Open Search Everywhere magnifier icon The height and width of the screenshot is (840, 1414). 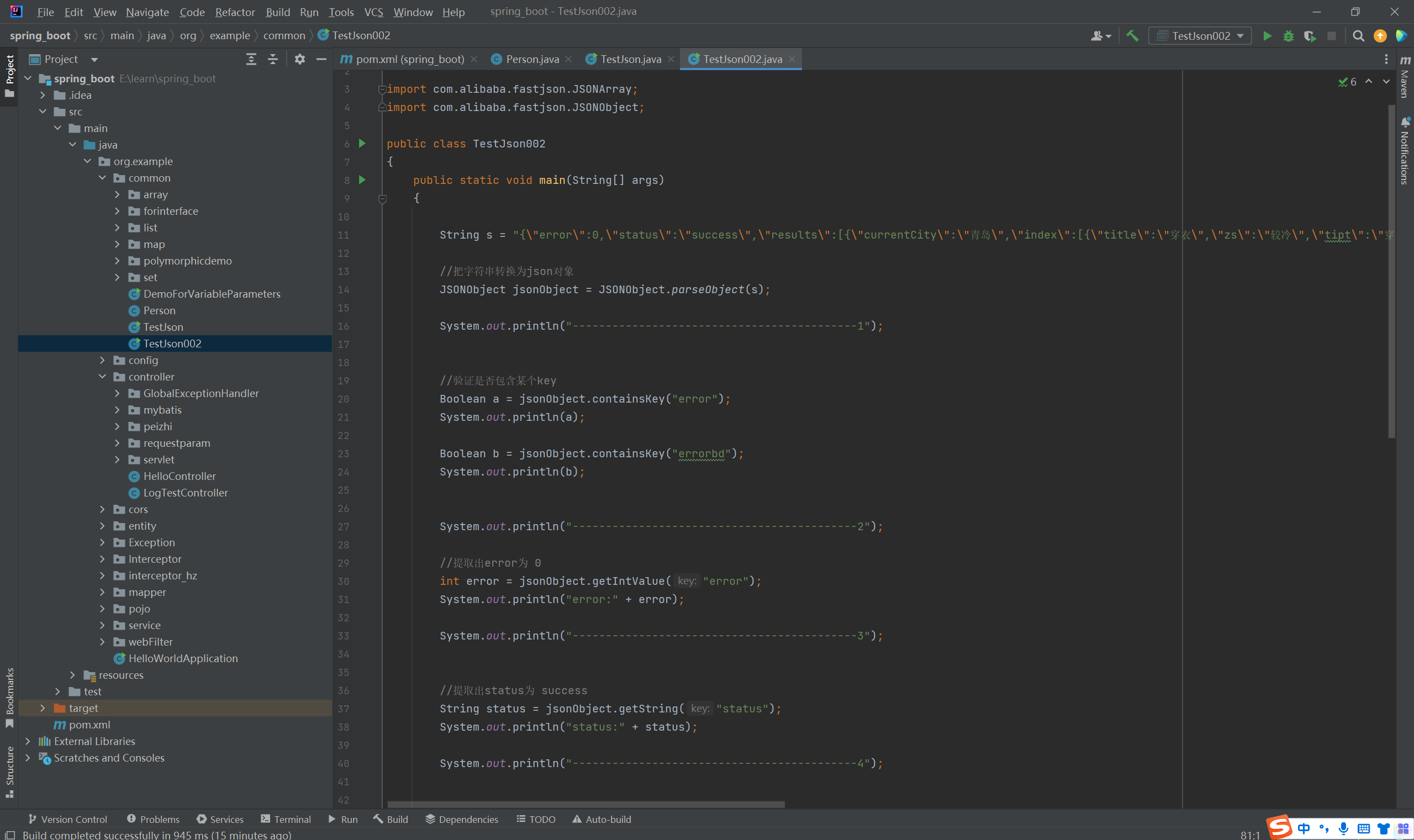tap(1358, 36)
